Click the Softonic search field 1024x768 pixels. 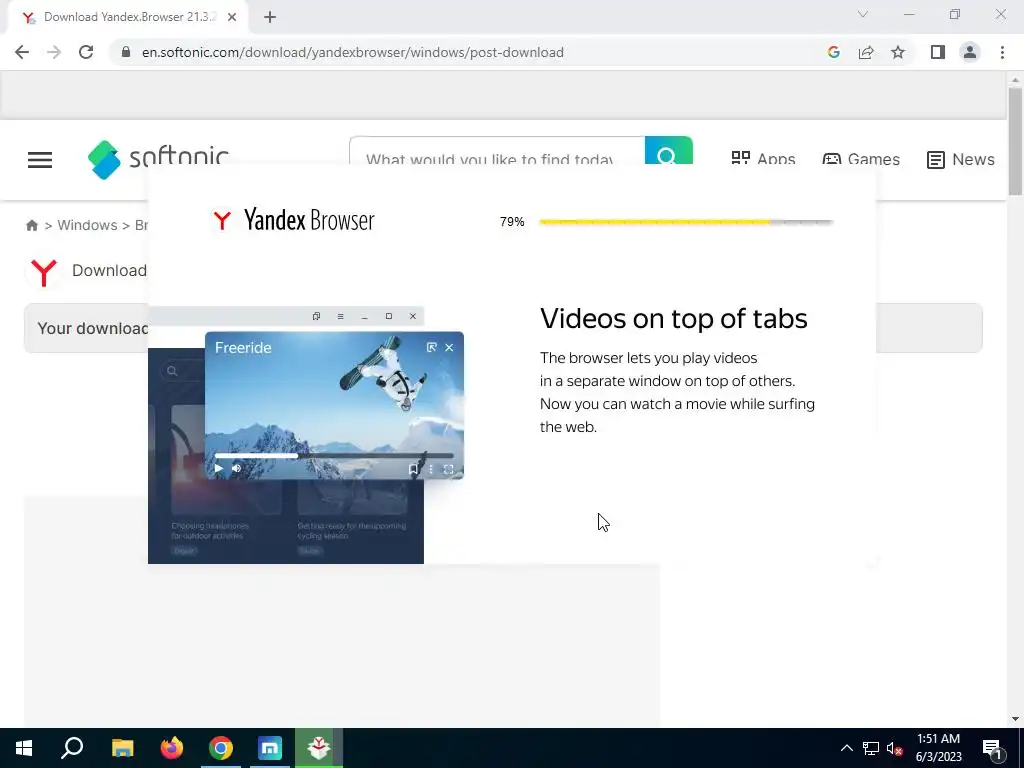497,151
